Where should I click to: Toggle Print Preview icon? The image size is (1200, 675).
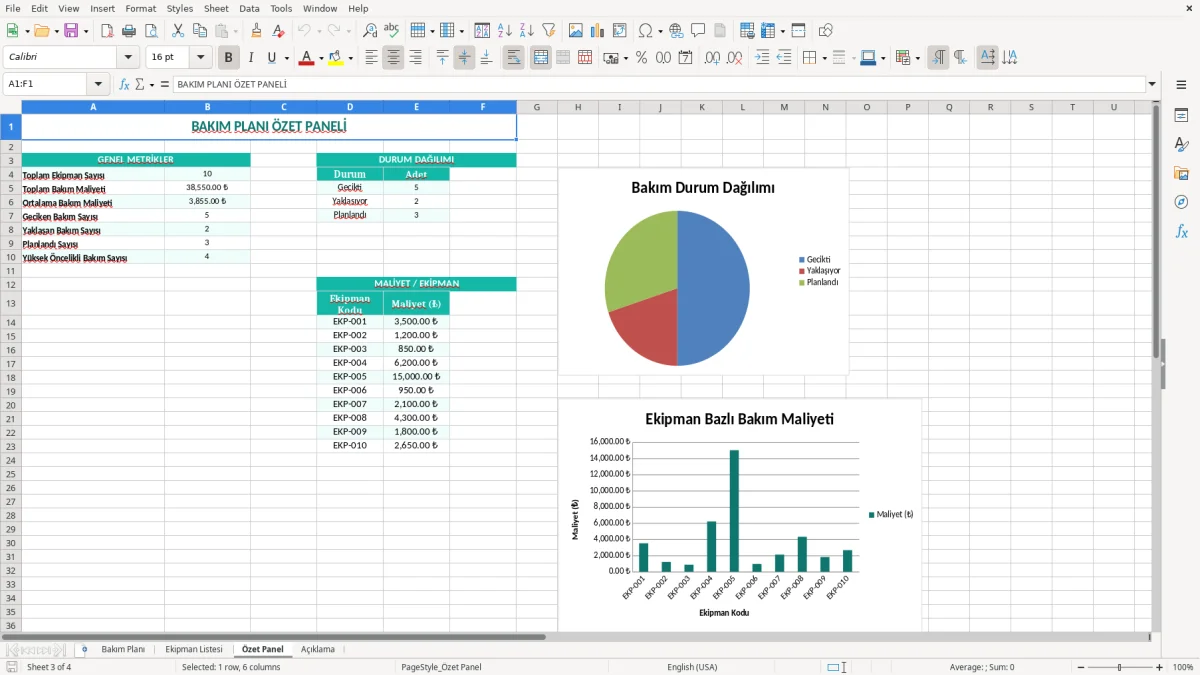coord(151,31)
